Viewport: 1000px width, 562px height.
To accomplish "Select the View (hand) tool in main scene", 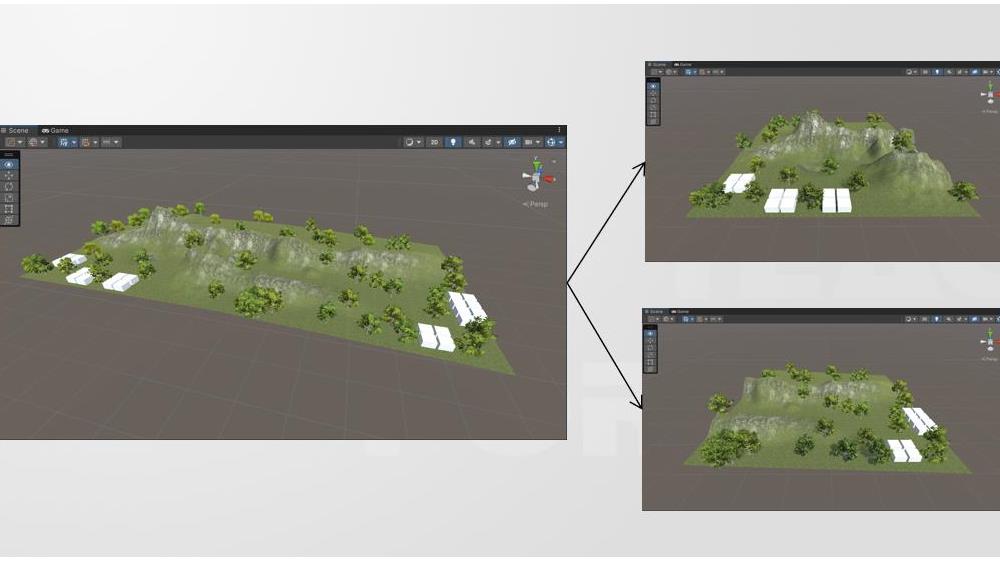I will 9,164.
